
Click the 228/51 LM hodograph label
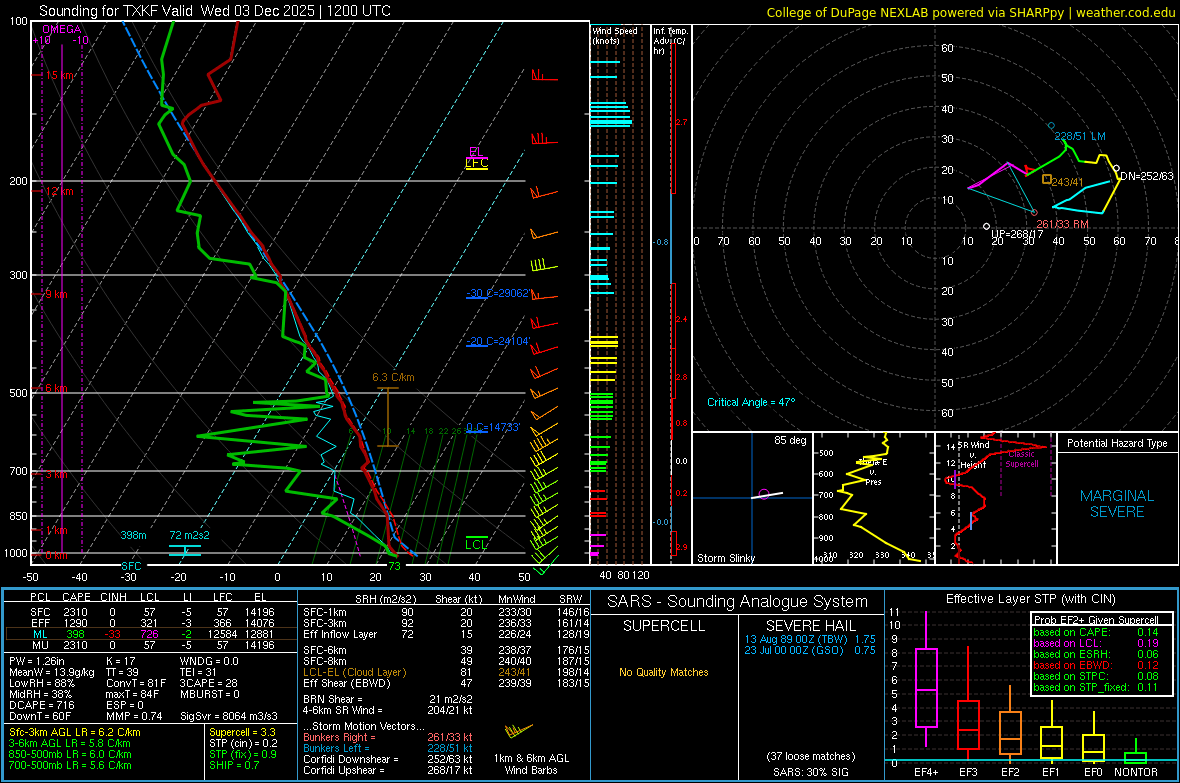click(1080, 136)
